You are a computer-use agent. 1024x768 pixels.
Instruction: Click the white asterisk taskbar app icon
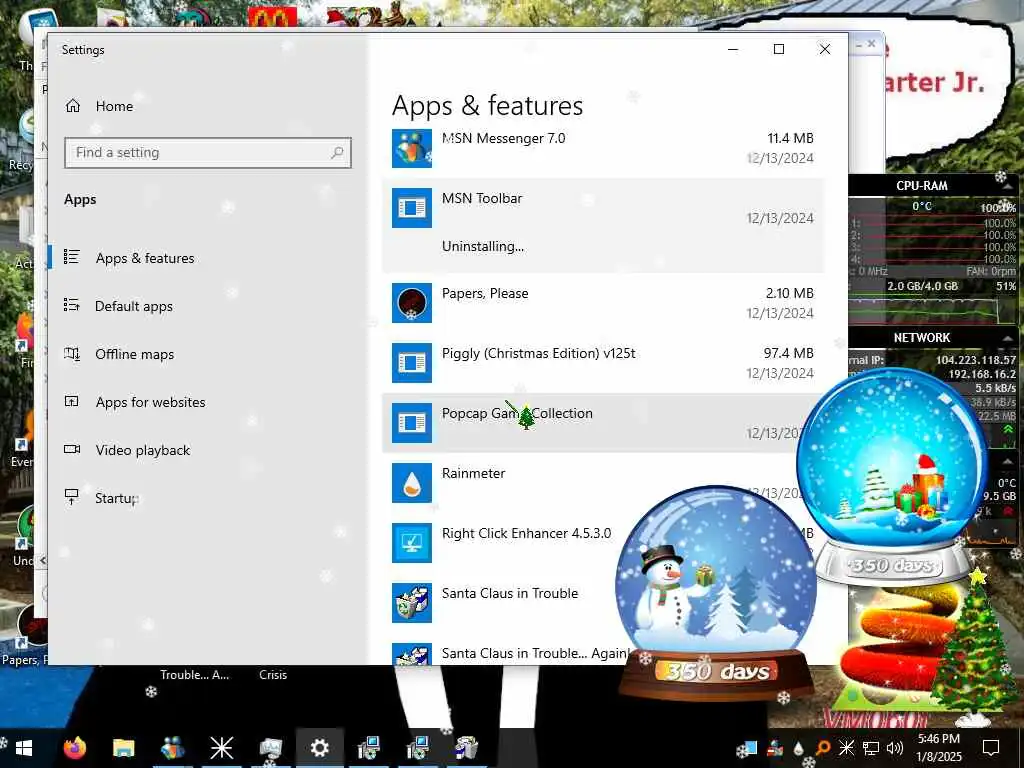(x=221, y=748)
